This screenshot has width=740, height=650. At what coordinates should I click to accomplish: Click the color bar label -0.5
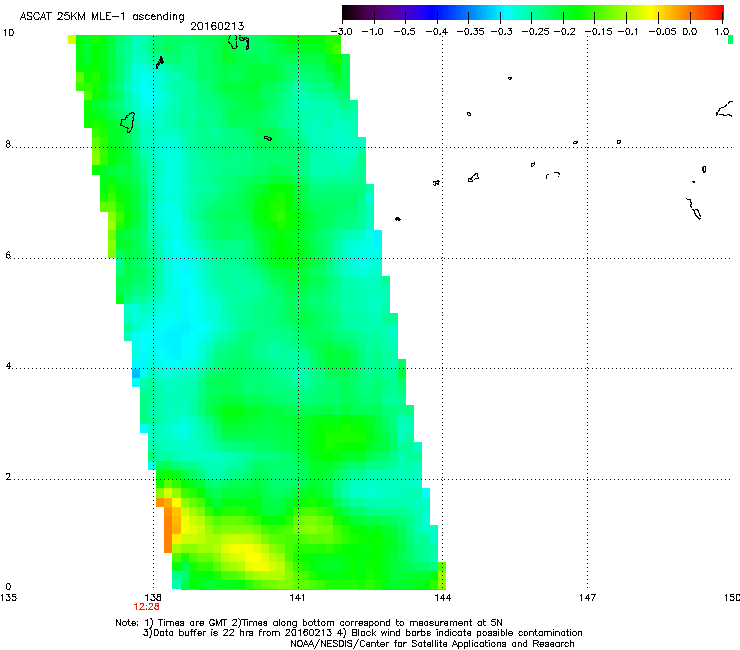(x=404, y=32)
